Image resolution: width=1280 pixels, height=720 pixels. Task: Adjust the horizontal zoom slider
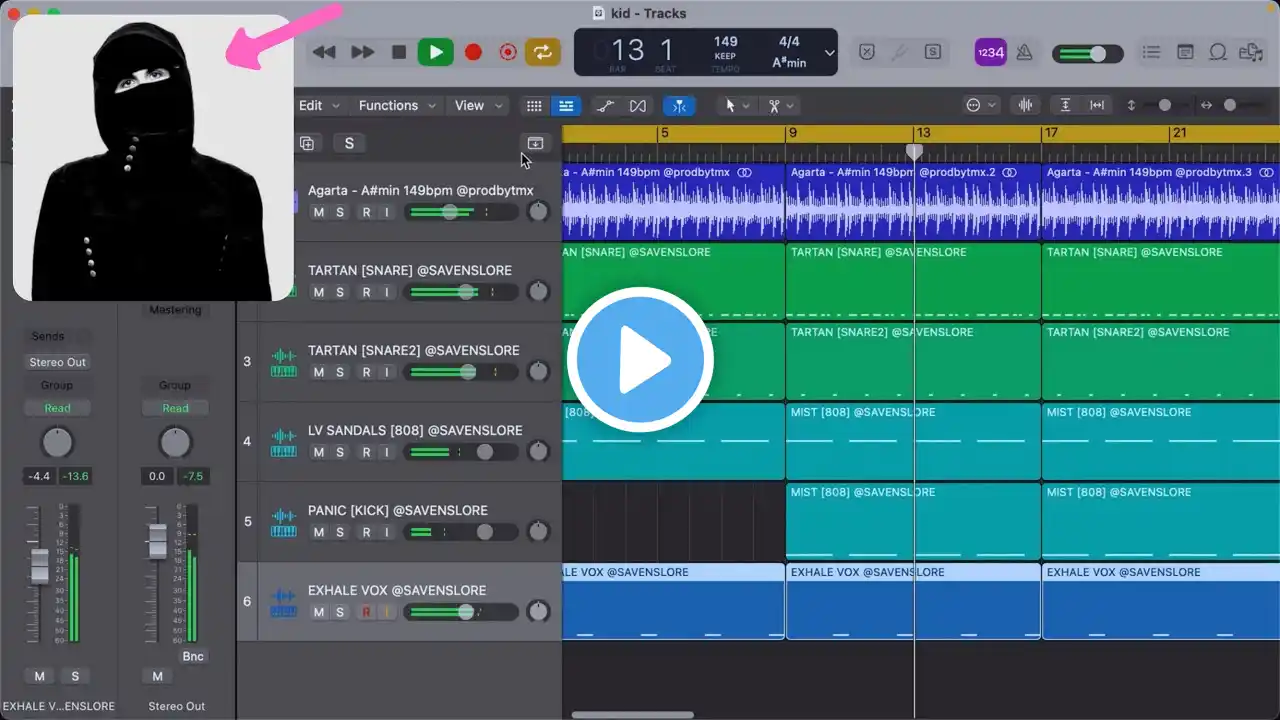pos(1232,105)
